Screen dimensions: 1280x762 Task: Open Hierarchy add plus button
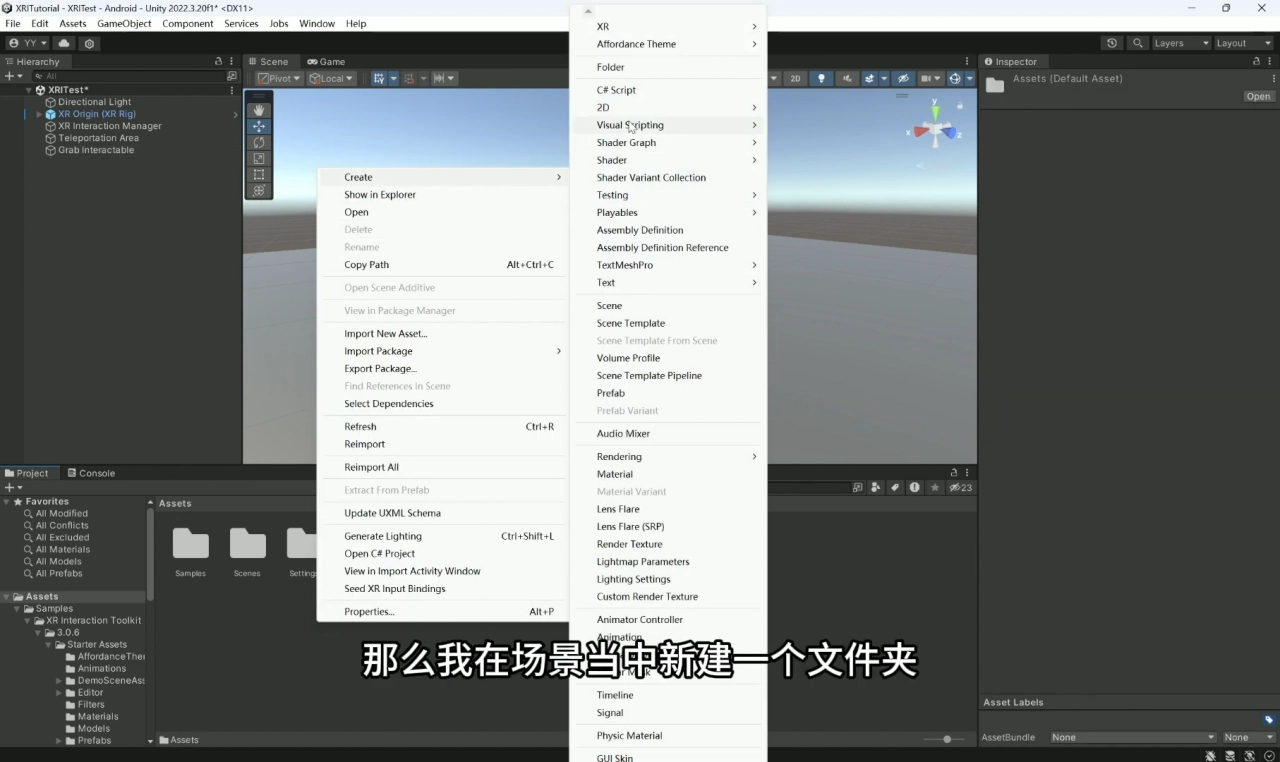pos(13,76)
